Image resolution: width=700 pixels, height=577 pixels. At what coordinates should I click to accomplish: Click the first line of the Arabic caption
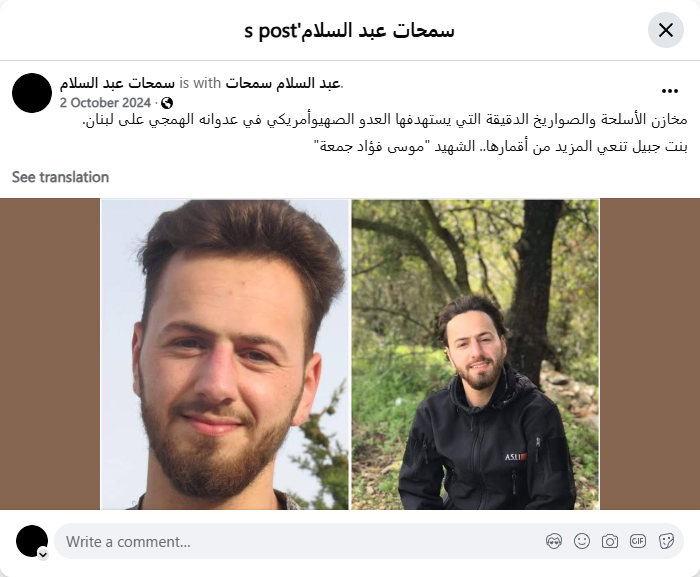pyautogui.click(x=385, y=120)
